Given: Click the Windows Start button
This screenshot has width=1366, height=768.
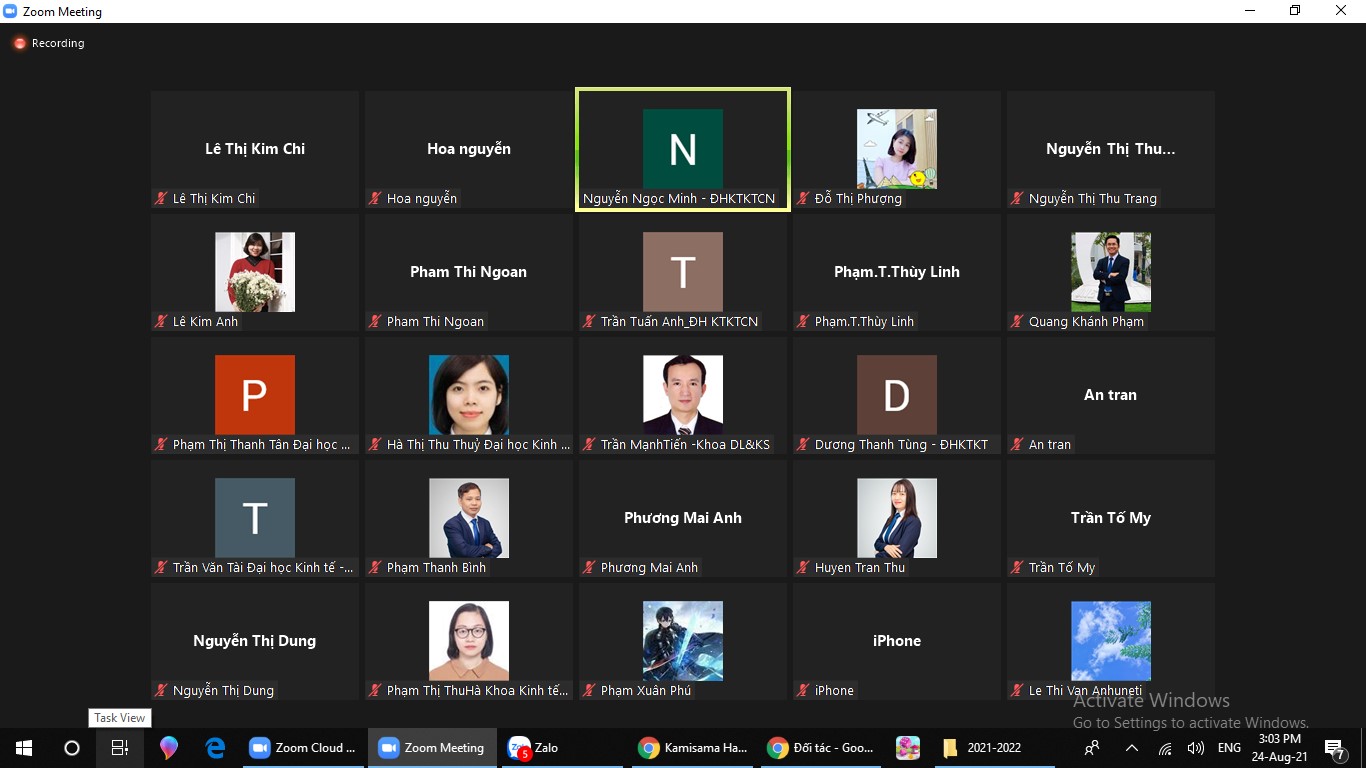Looking at the screenshot, I should pyautogui.click(x=24, y=748).
